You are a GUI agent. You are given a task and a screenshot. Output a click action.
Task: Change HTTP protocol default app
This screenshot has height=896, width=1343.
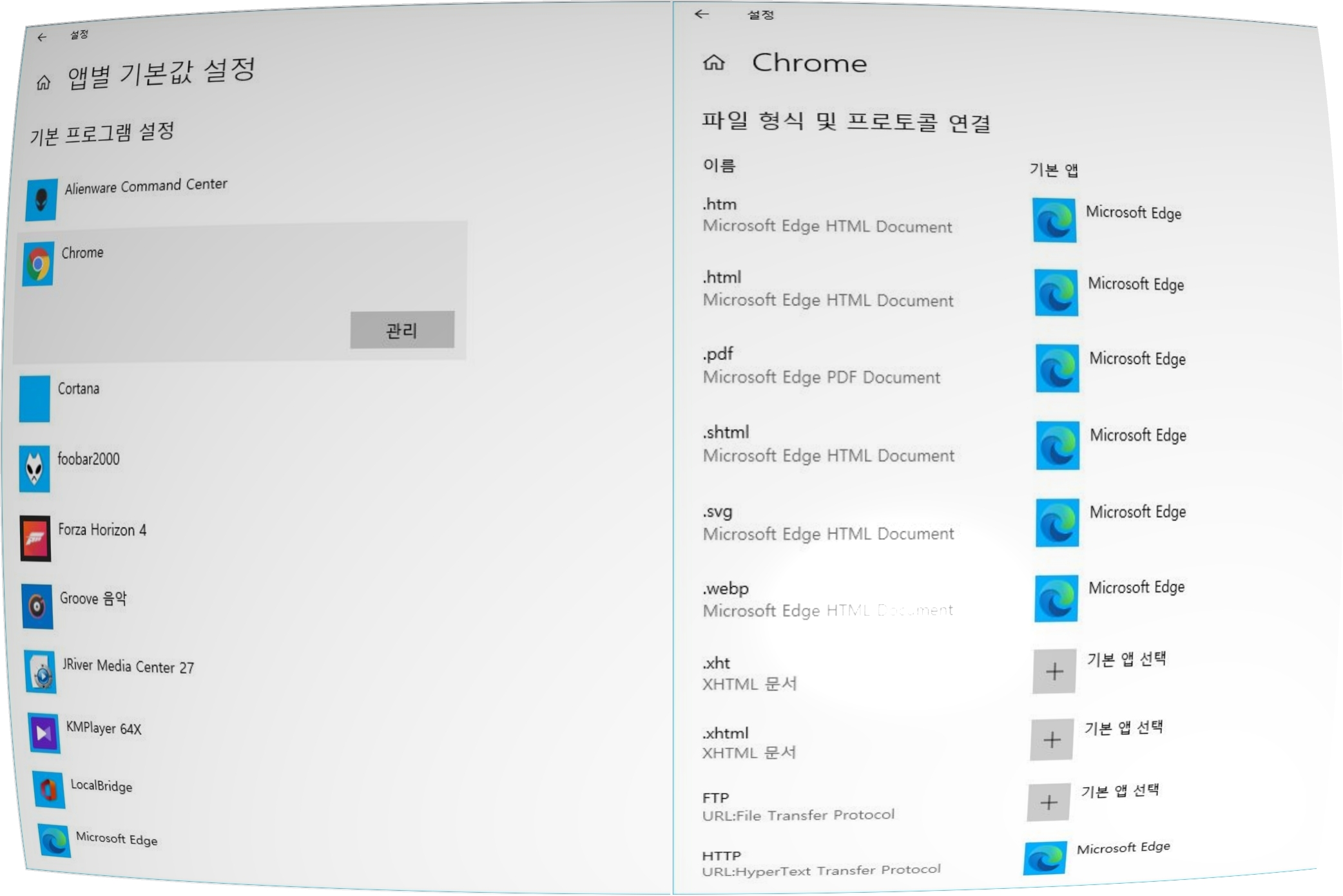pos(1045,859)
